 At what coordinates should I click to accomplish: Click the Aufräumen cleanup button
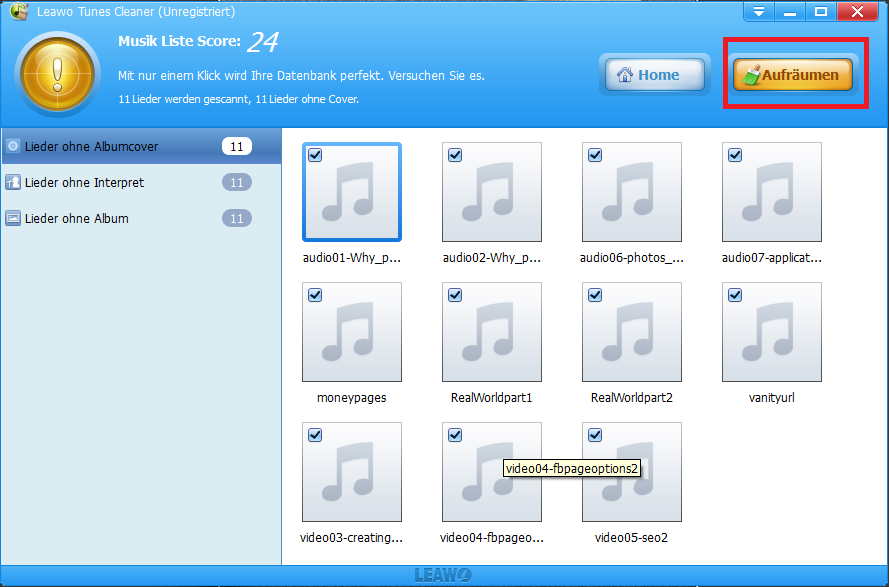pos(793,75)
